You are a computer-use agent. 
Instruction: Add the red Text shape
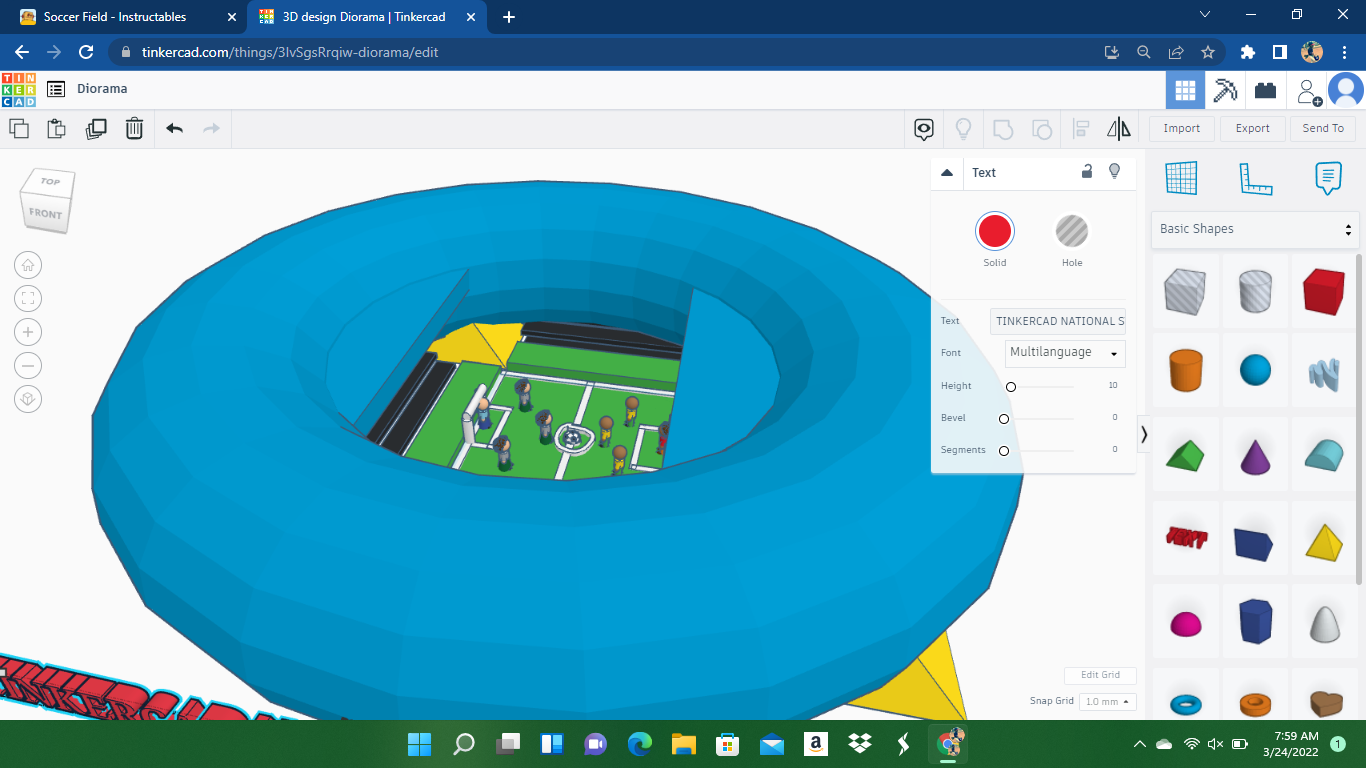(1186, 538)
